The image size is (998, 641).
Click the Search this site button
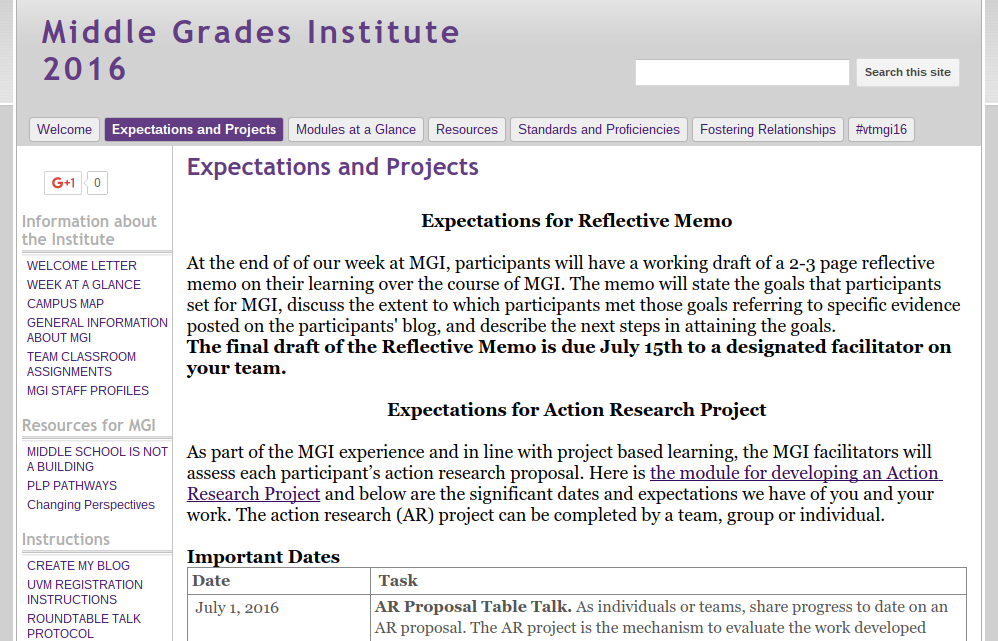908,72
